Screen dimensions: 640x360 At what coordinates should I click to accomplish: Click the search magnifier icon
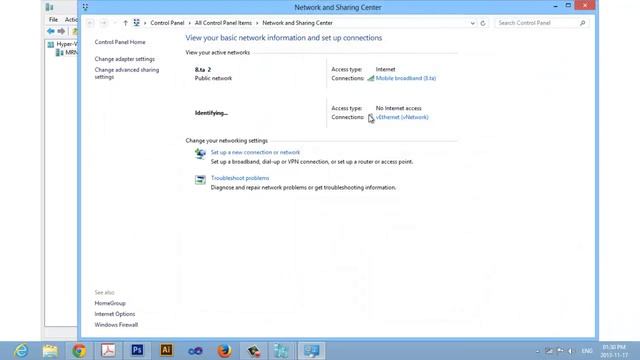[582, 23]
